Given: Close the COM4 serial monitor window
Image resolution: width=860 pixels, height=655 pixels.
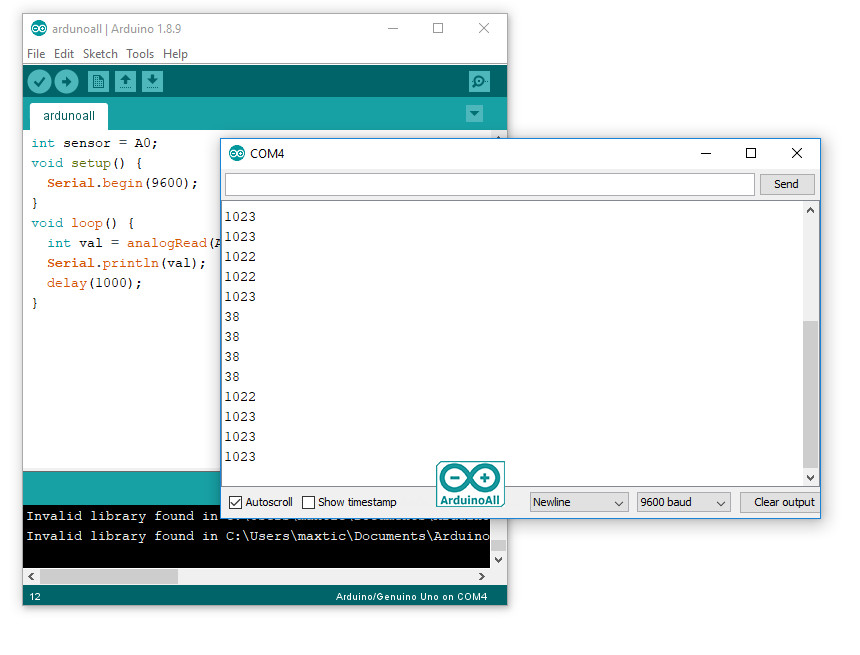Looking at the screenshot, I should [x=797, y=153].
